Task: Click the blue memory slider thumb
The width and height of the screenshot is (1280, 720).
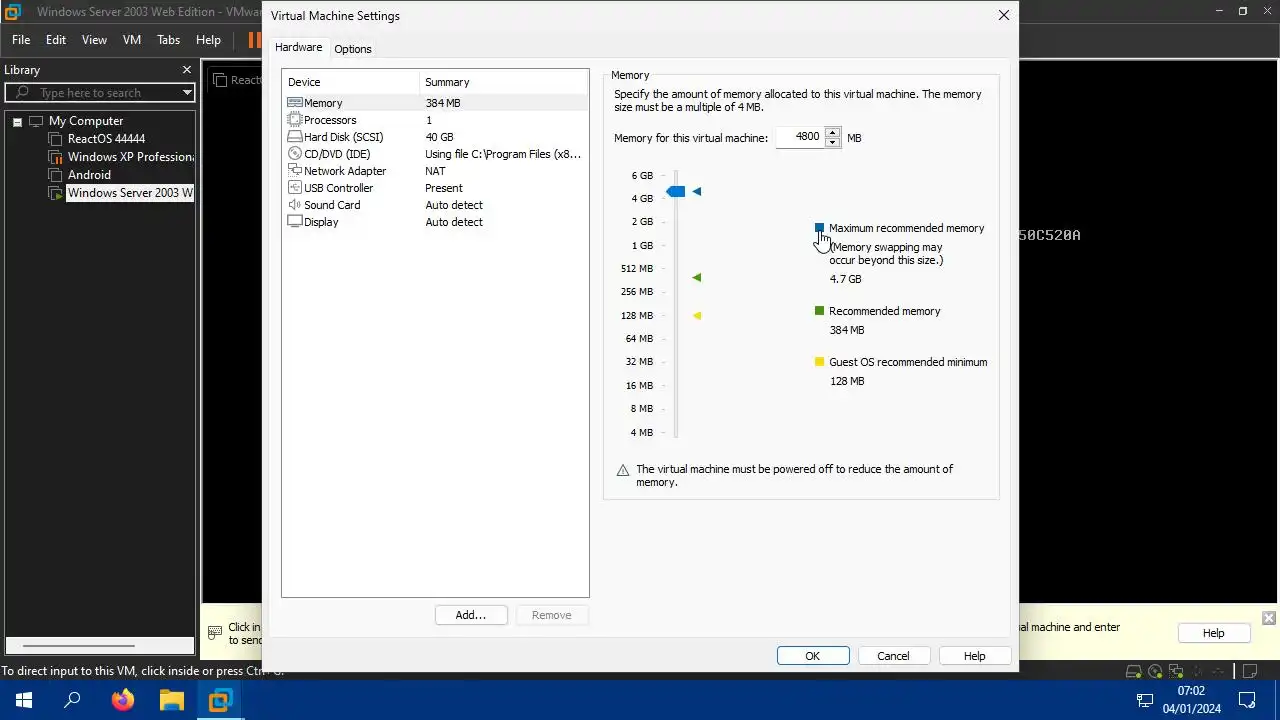Action: (676, 191)
